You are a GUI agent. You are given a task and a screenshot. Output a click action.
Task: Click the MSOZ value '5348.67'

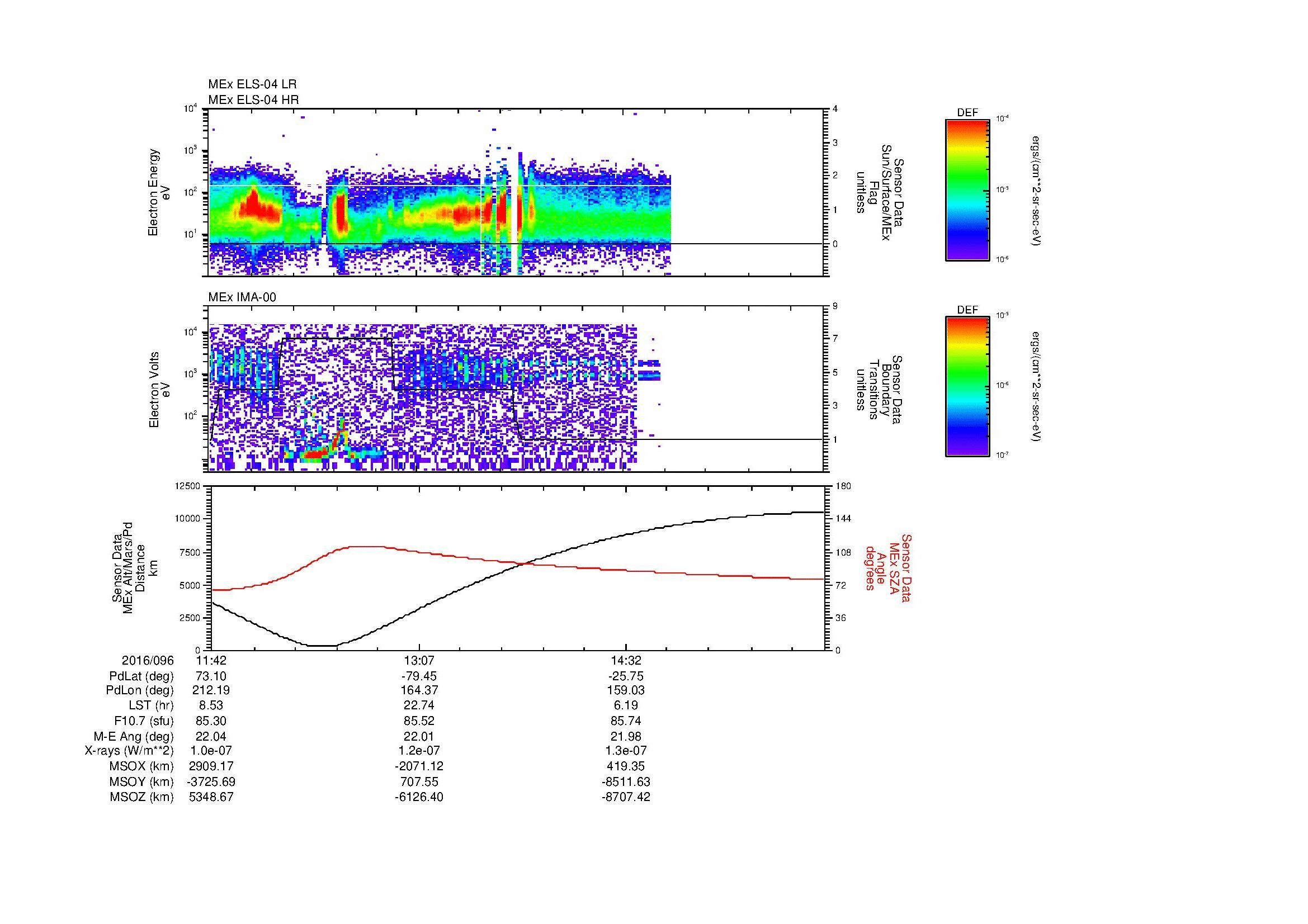(x=211, y=797)
